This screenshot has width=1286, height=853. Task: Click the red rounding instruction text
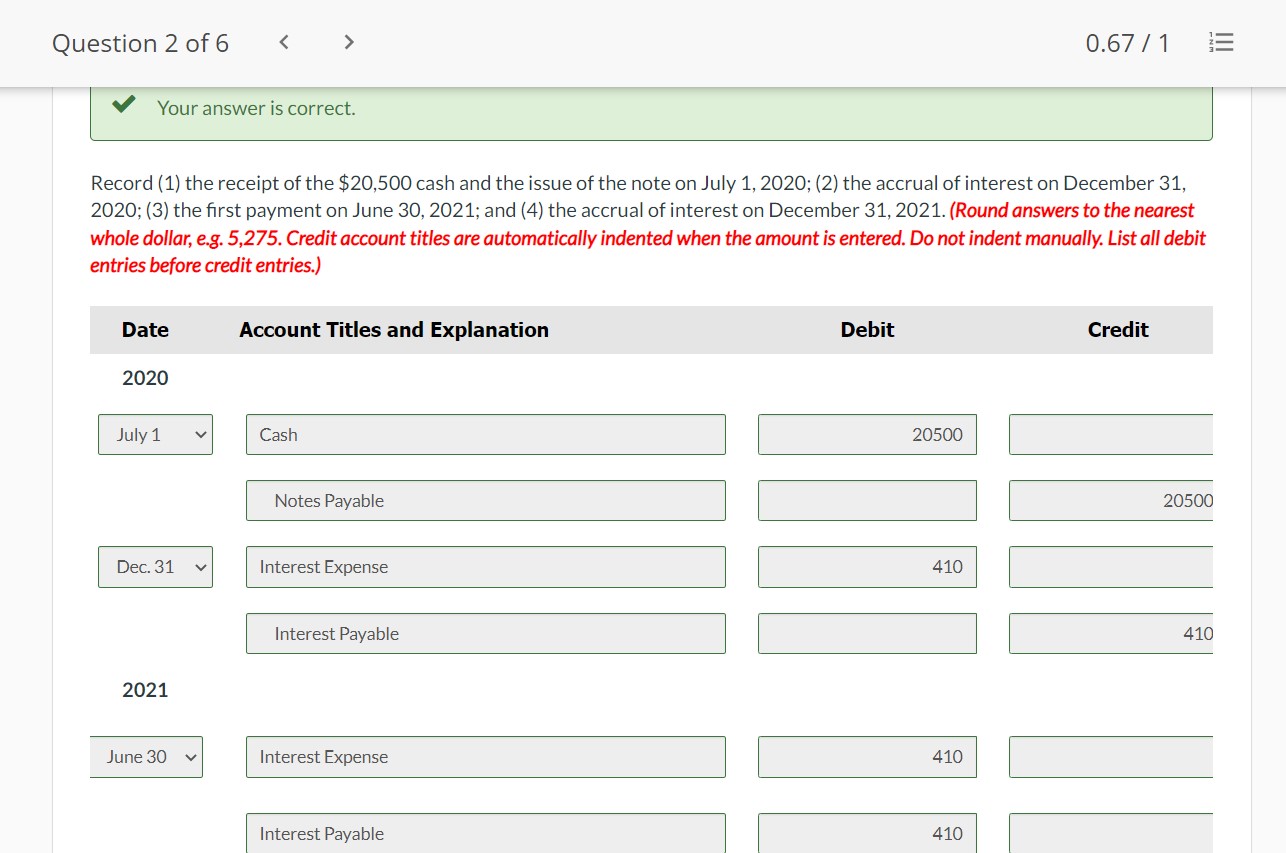pos(648,238)
